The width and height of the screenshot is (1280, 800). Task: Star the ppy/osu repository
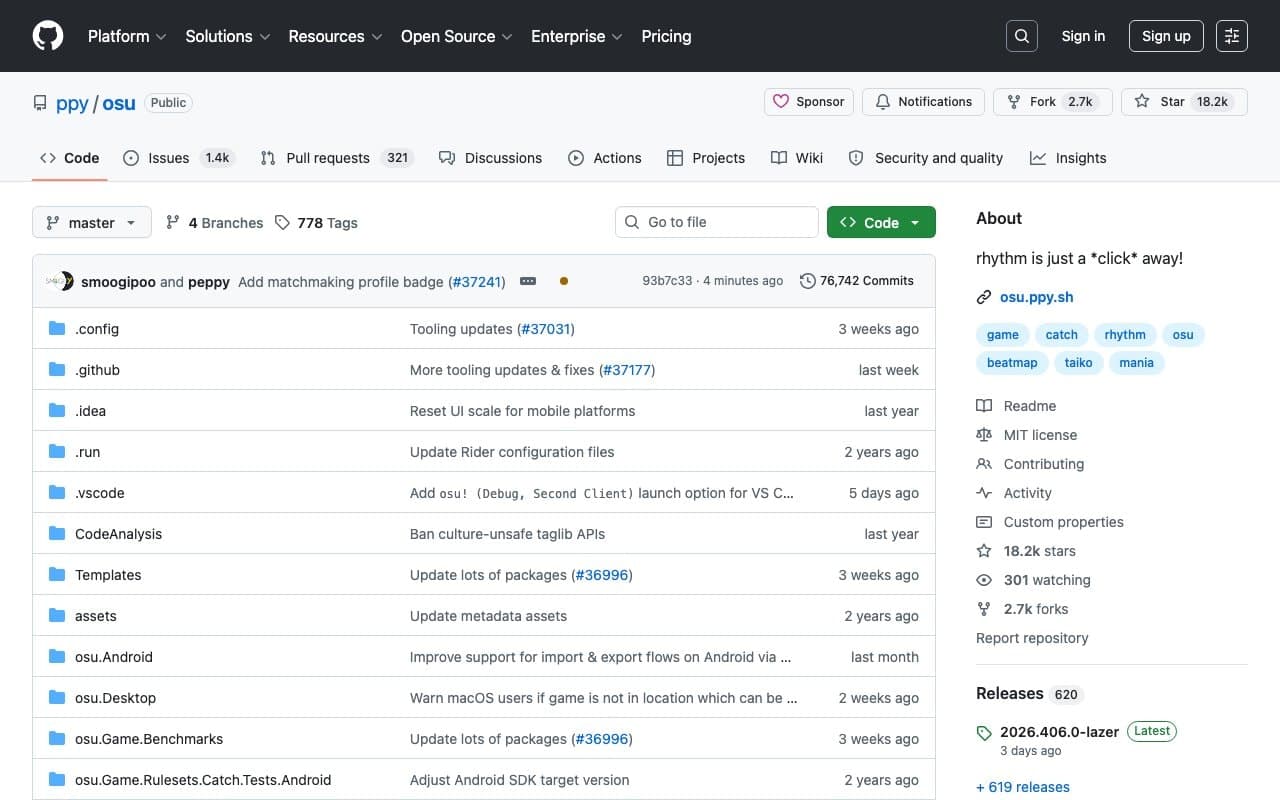(1184, 102)
